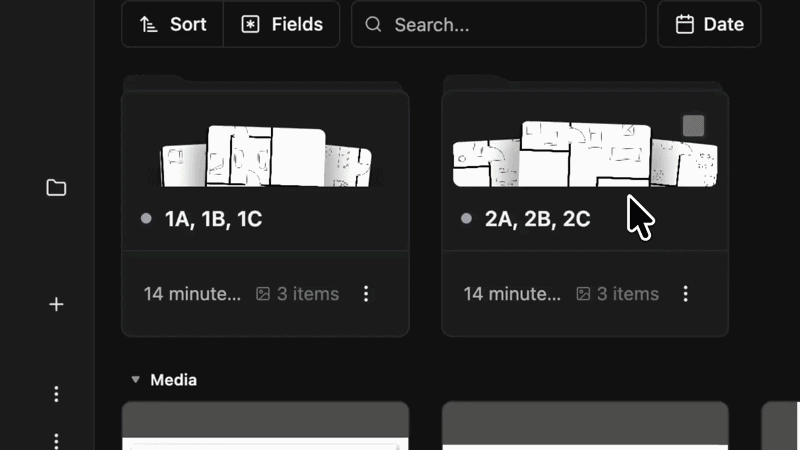
Task: Click the 1A, 1B, 1C floor plan thumbnail
Action: point(266,157)
